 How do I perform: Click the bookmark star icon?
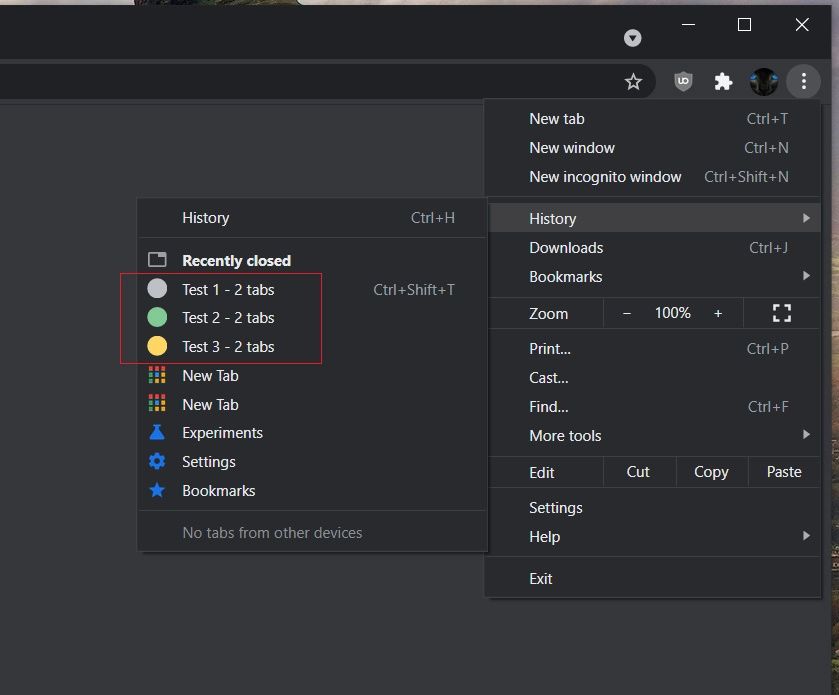(633, 82)
